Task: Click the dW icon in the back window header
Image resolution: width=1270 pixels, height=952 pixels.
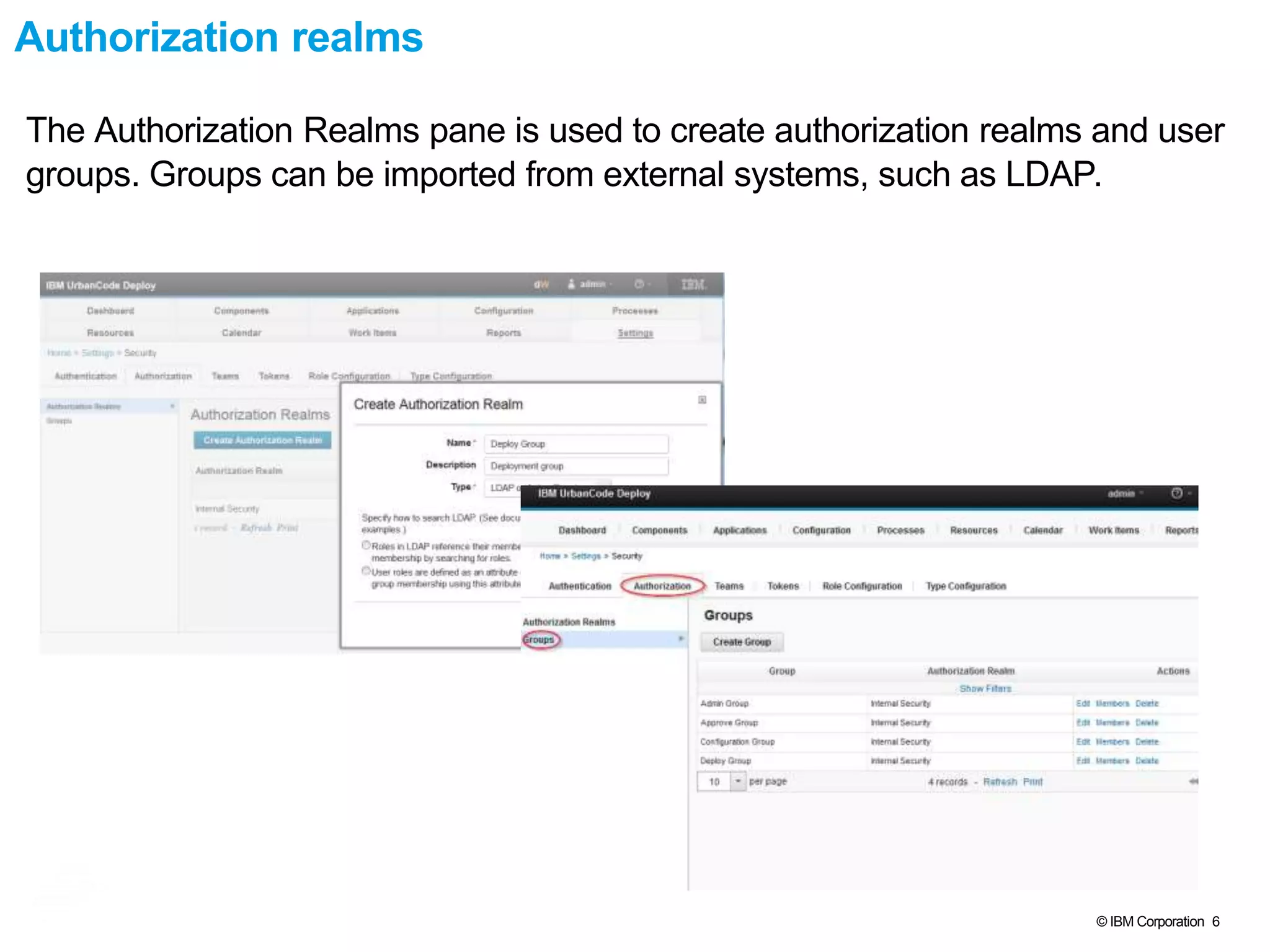Action: [x=541, y=284]
